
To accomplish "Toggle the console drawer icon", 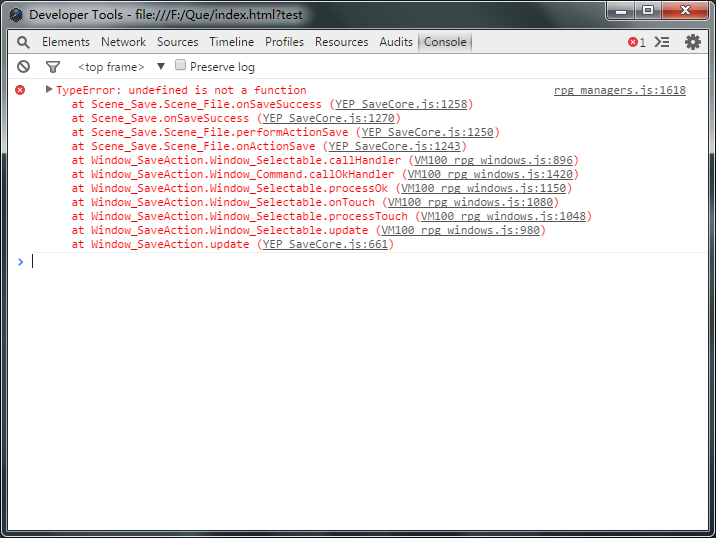I will [662, 42].
